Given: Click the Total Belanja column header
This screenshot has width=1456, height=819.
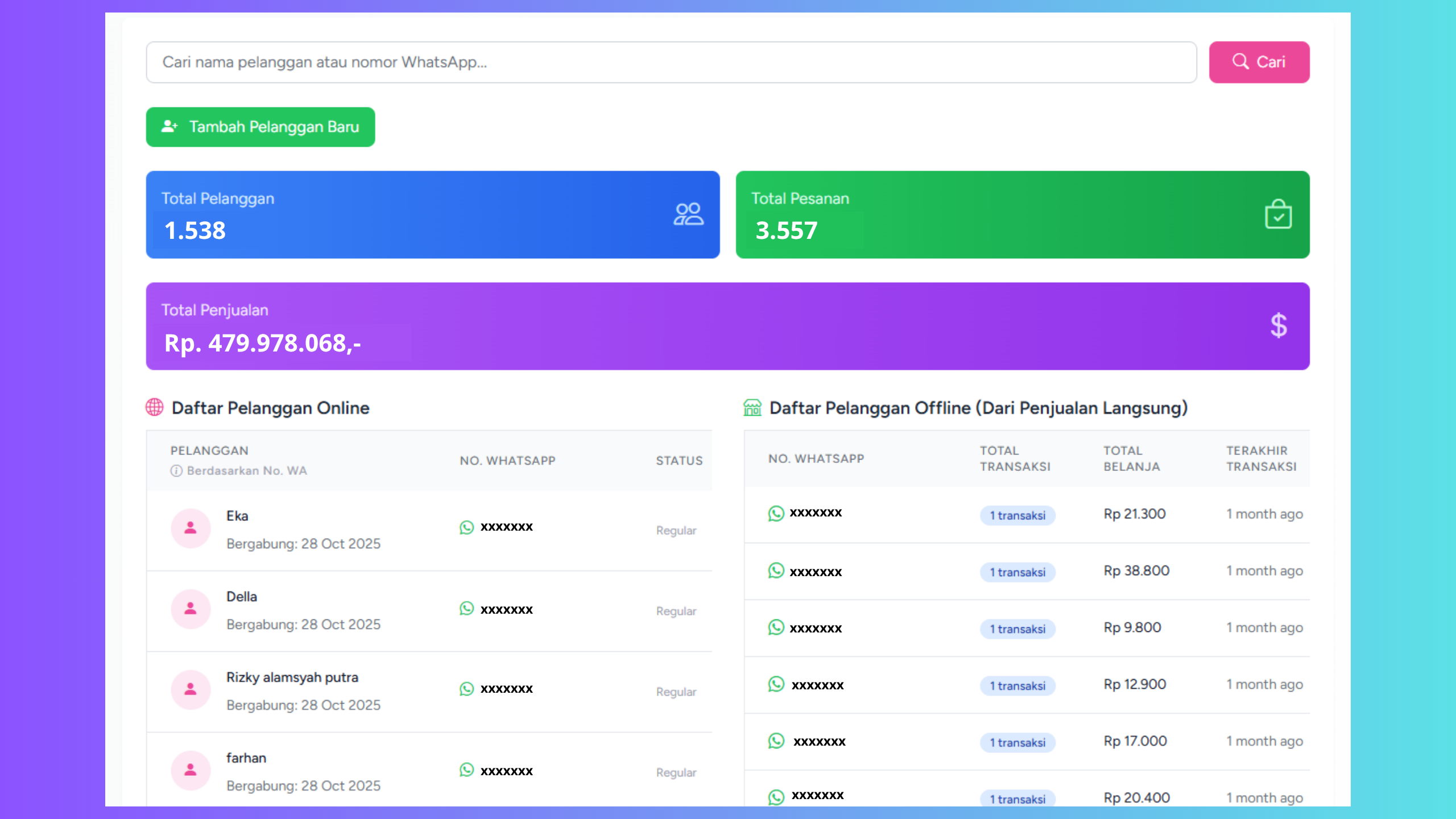Looking at the screenshot, I should coord(1131,458).
